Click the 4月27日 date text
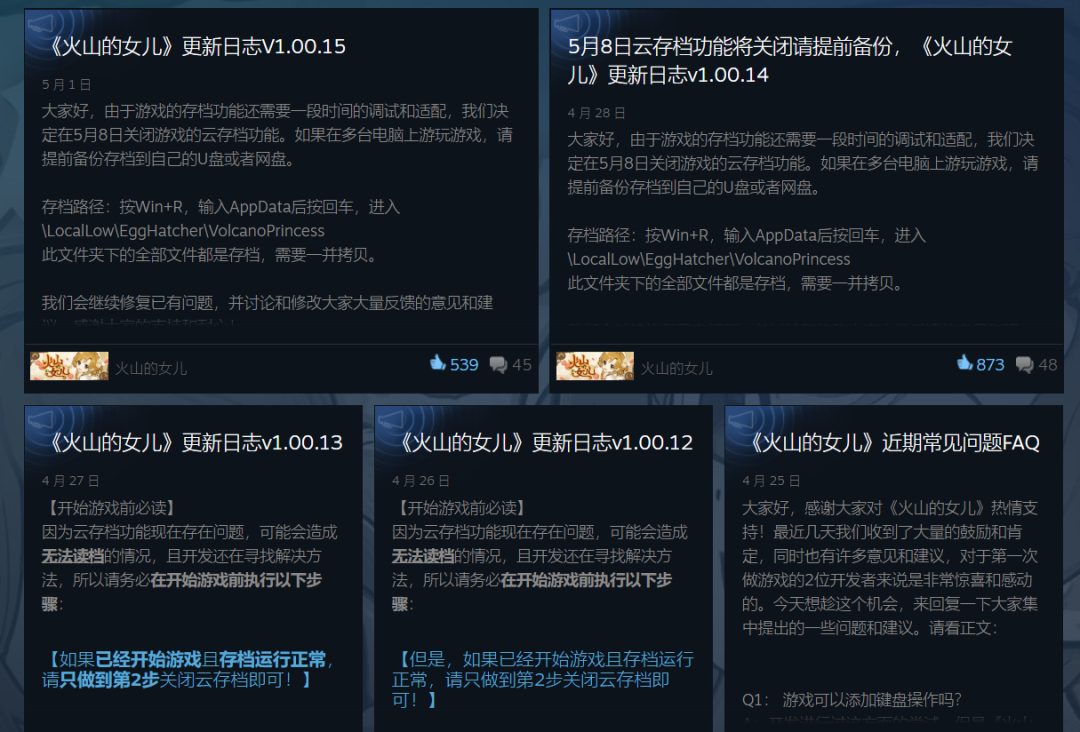The height and width of the screenshot is (732, 1080). click(70, 481)
